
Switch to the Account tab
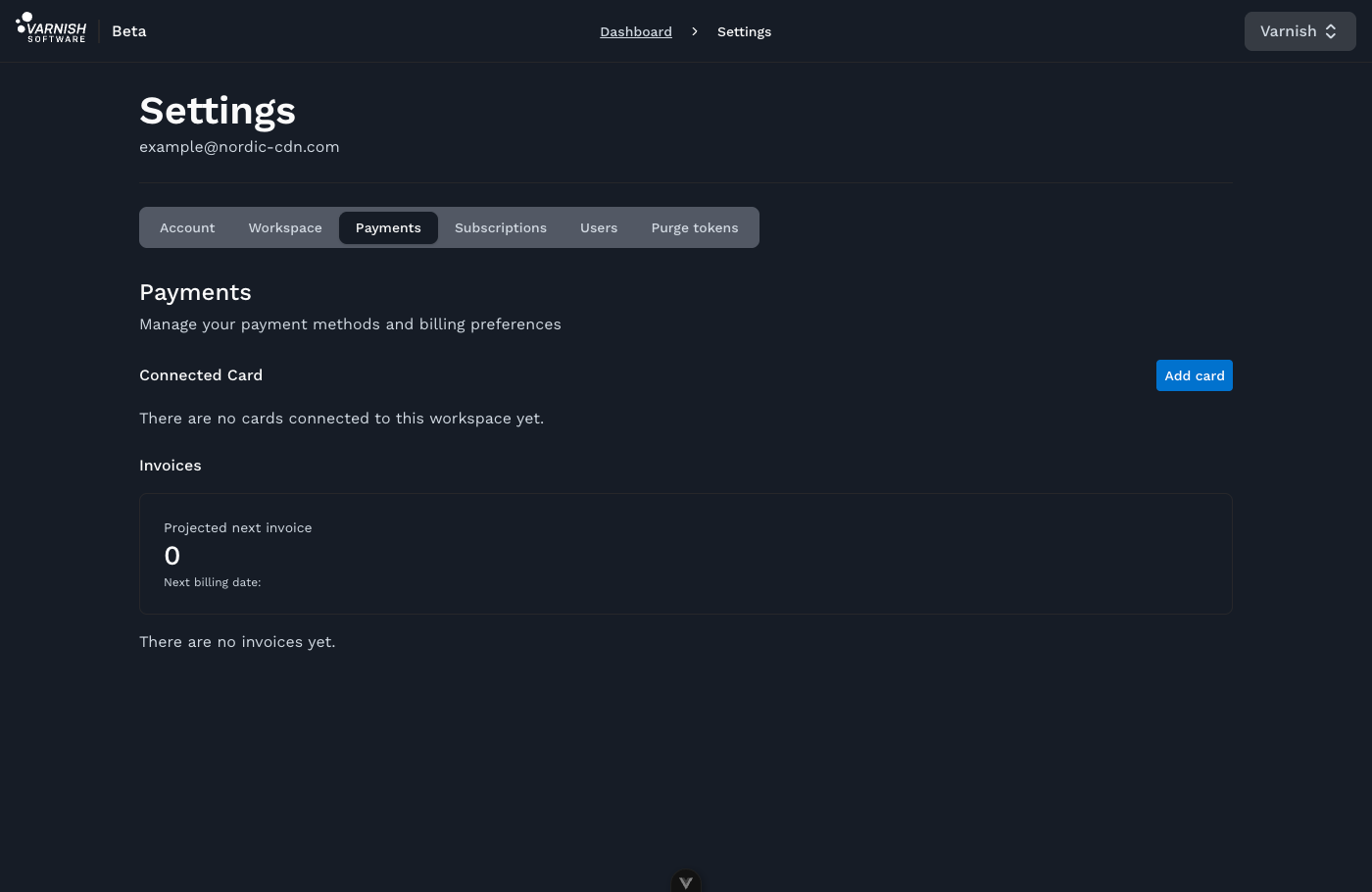click(x=187, y=227)
